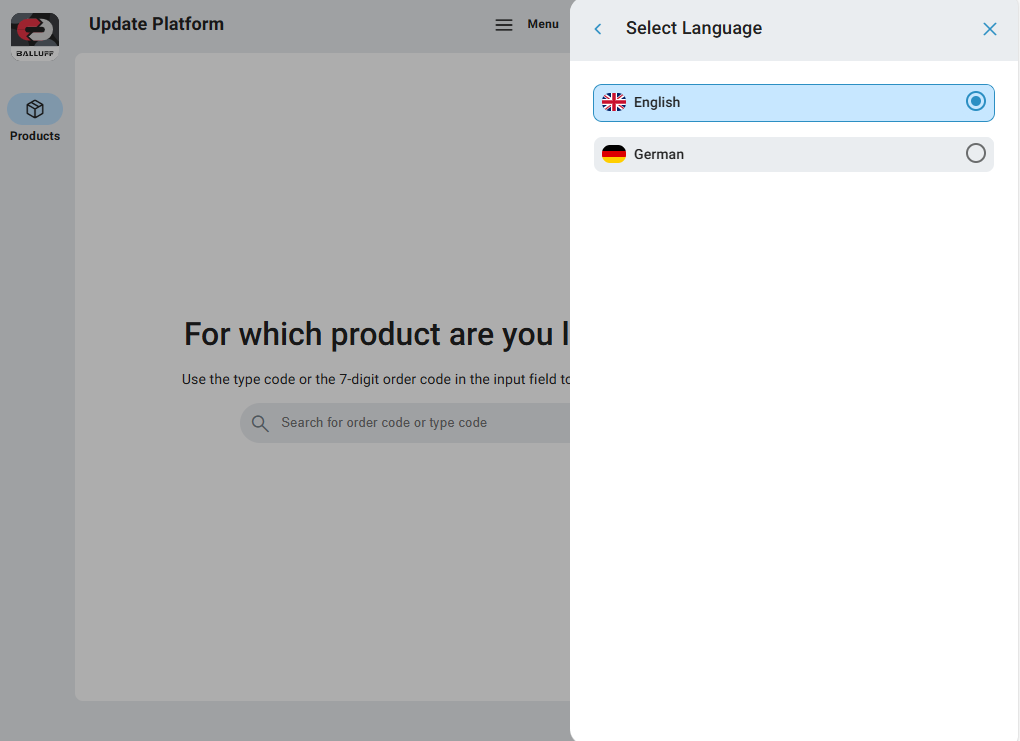Viewport: 1020px width, 741px height.
Task: Go back using the left chevron arrow
Action: pyautogui.click(x=598, y=29)
